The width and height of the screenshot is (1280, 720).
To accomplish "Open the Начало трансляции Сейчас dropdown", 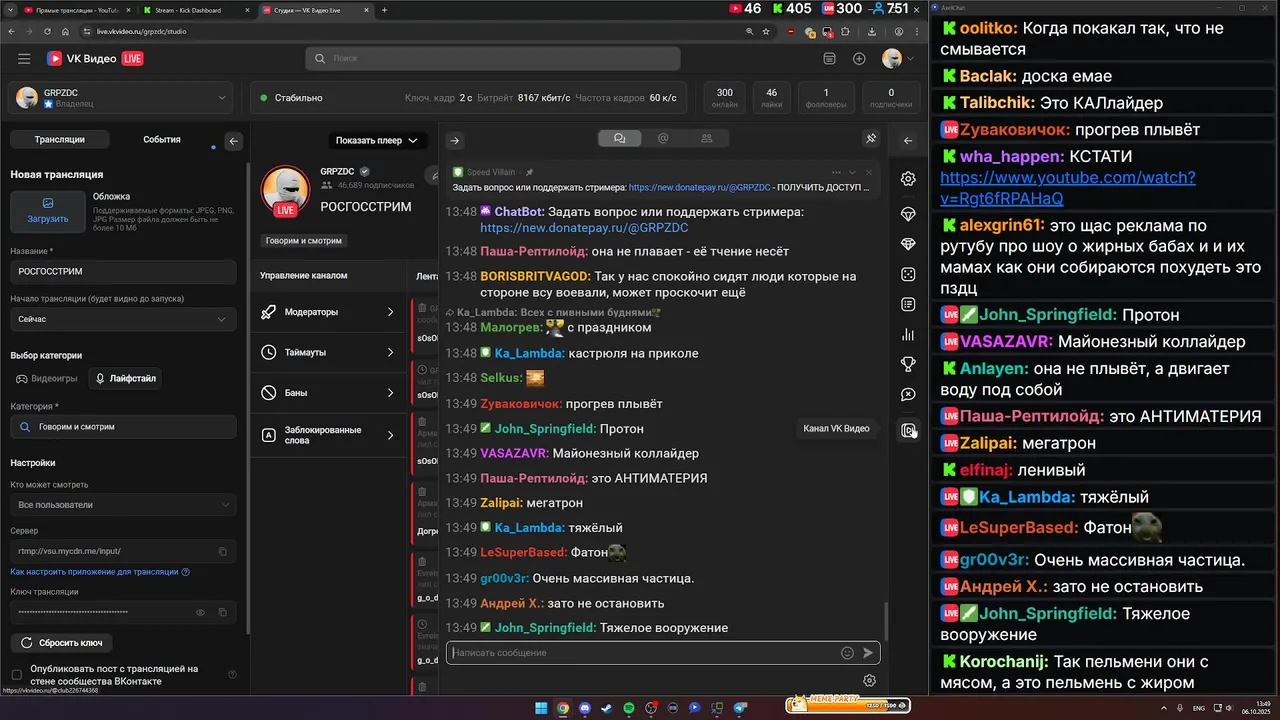I will click(x=123, y=319).
